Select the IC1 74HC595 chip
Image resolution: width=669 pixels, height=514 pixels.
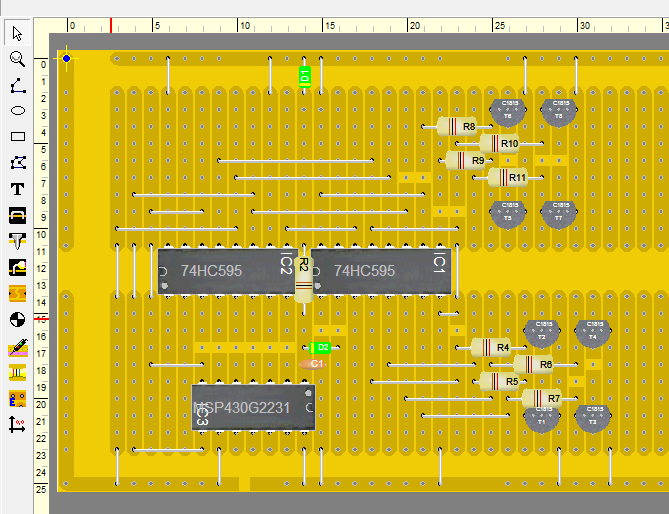coord(381,271)
